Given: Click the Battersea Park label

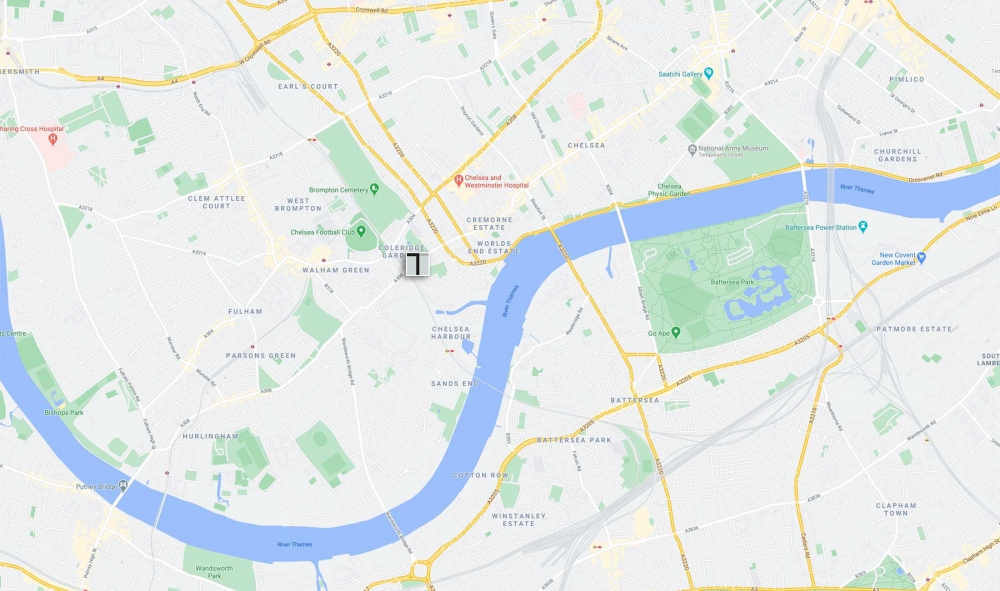Looking at the screenshot, I should tap(732, 282).
